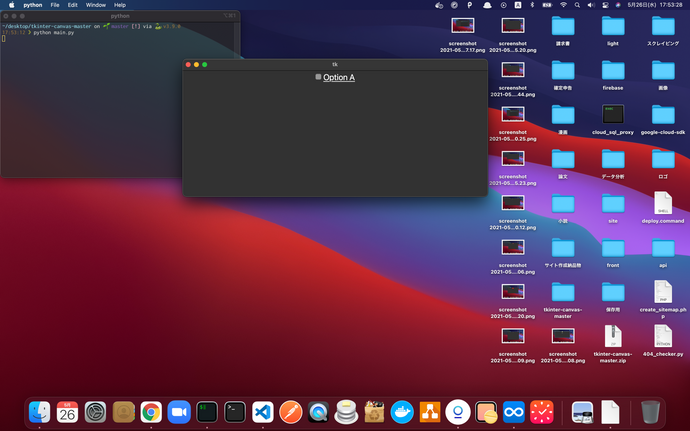
Task: Launch Google Chrome from the Dock
Action: click(151, 410)
